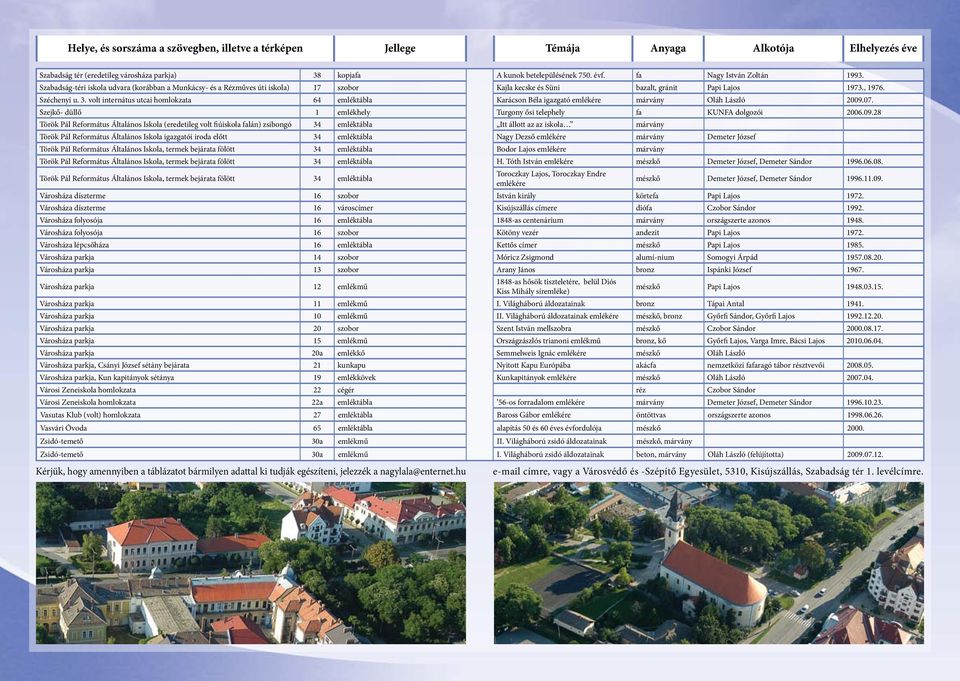Image resolution: width=960 pixels, height=681 pixels.
Task: Select the 'alumí-nium' material cell
Action: click(668, 257)
